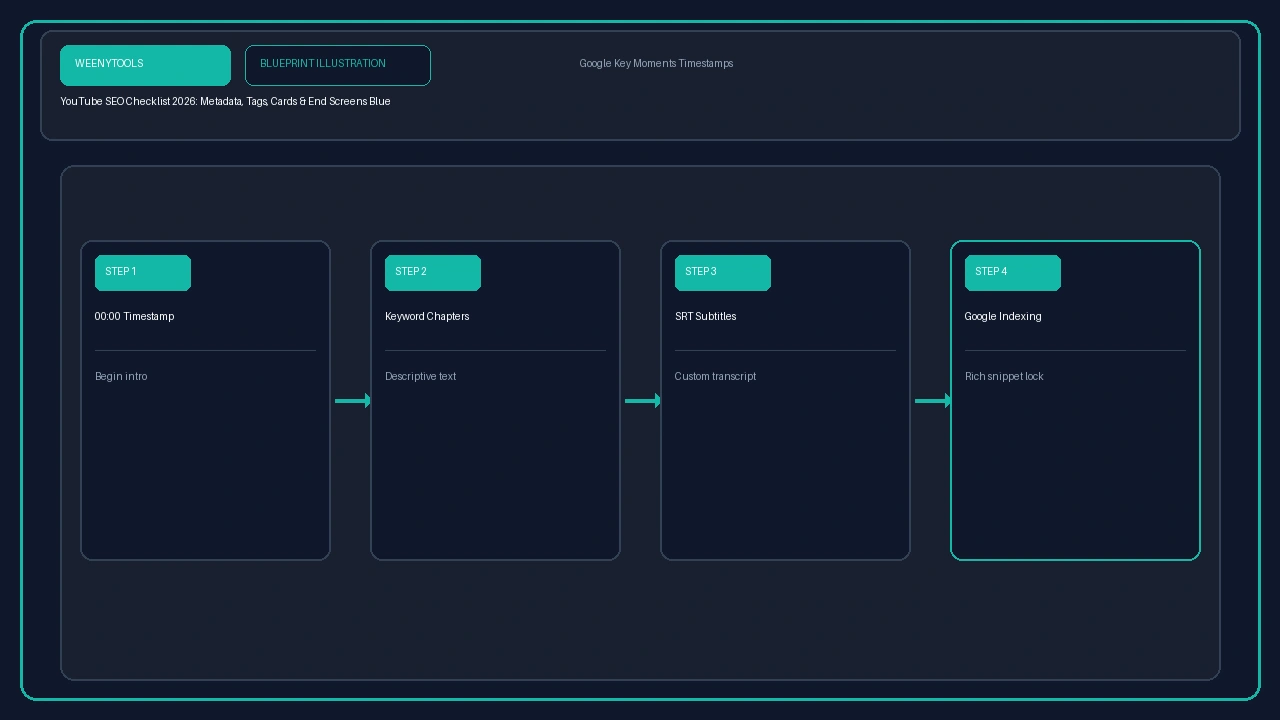Select the Google Indexing heading
The image size is (1280, 720).
point(1003,317)
